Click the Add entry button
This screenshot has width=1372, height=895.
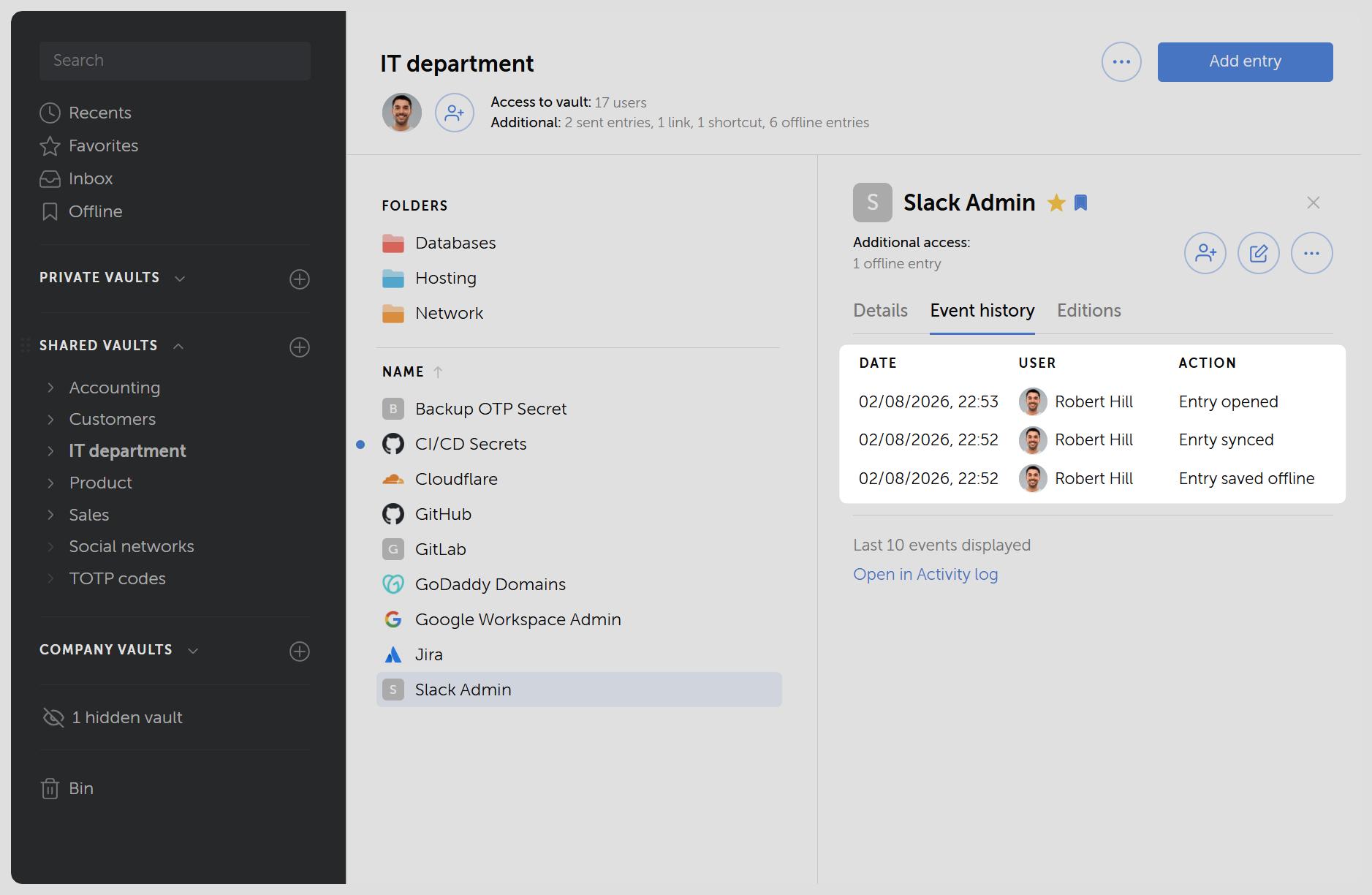click(x=1246, y=62)
